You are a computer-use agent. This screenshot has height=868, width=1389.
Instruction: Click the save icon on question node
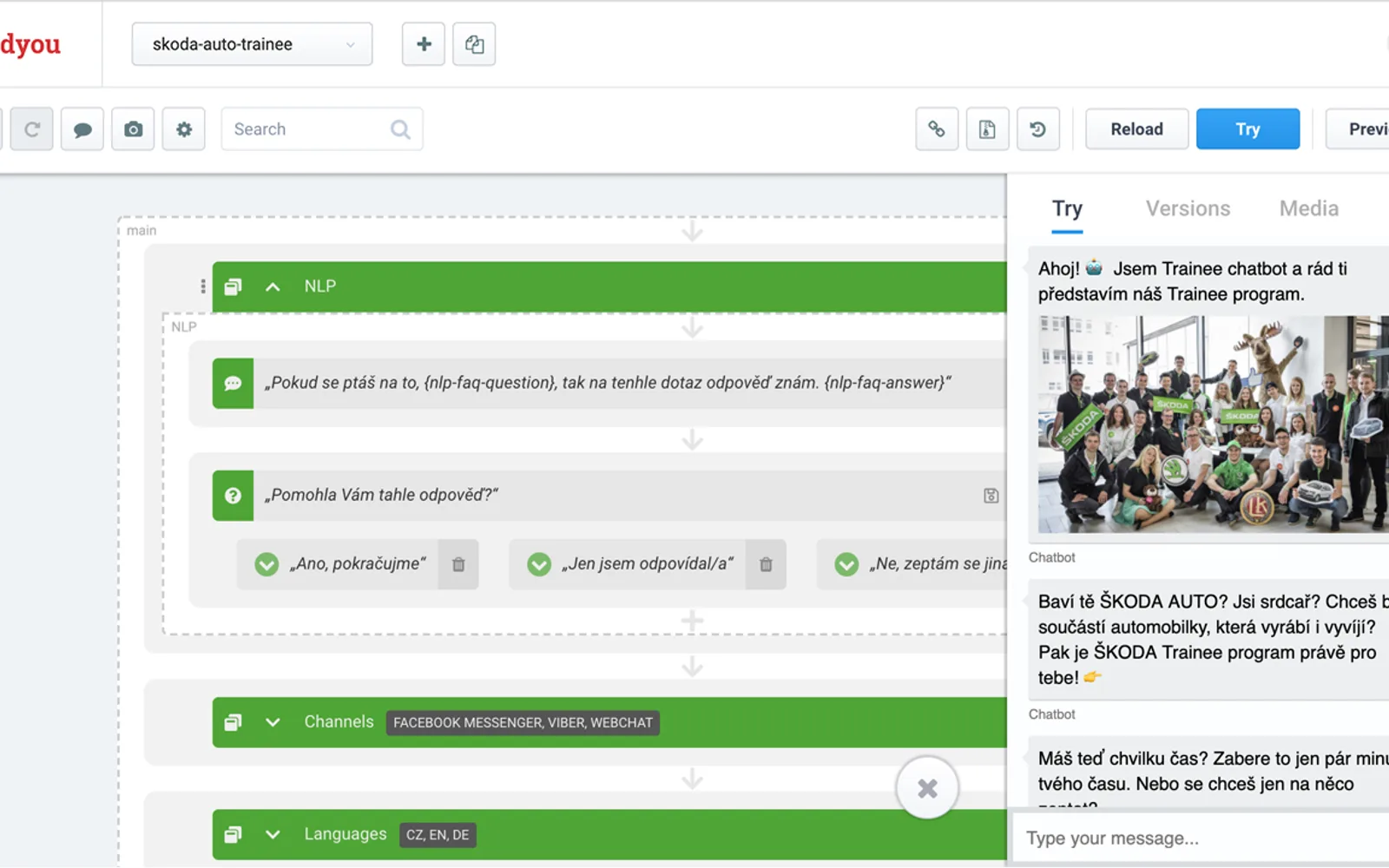tap(991, 496)
